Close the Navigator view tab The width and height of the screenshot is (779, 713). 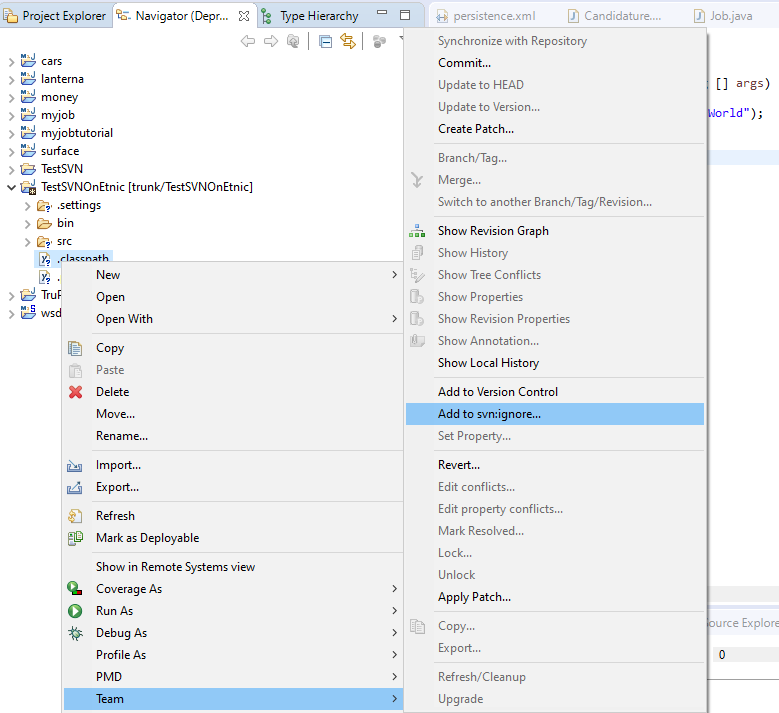(x=244, y=16)
